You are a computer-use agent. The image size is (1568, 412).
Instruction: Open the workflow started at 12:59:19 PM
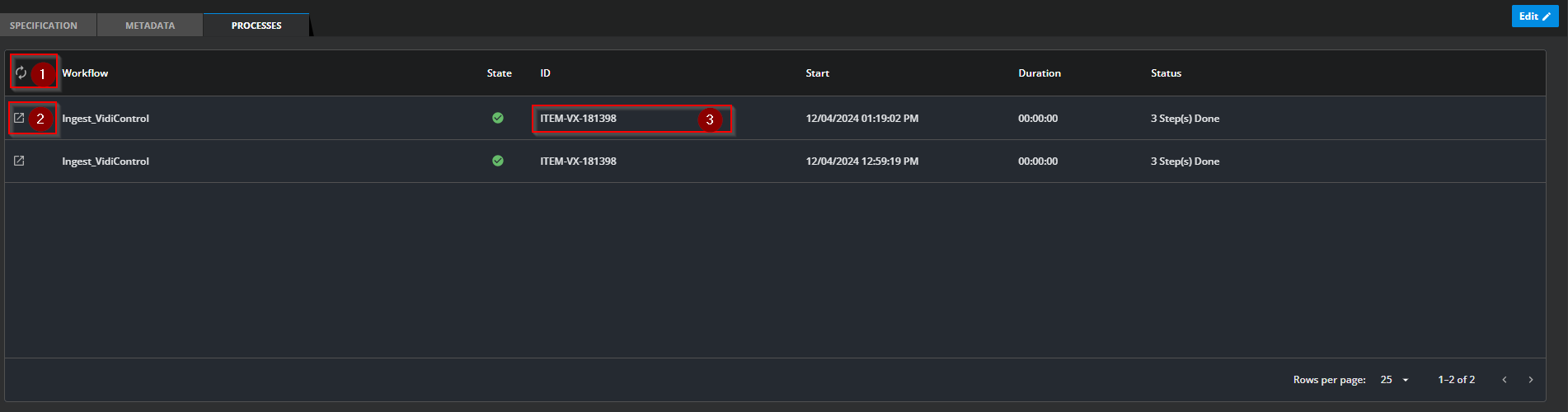[x=19, y=161]
